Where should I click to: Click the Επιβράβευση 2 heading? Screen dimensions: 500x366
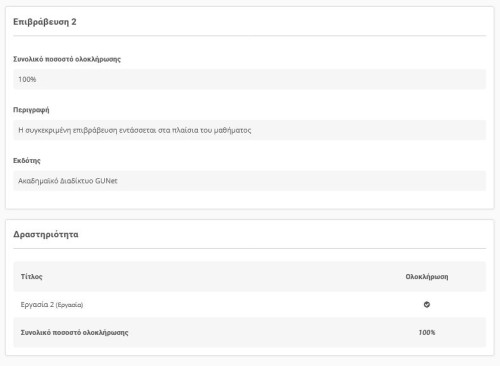[45, 22]
